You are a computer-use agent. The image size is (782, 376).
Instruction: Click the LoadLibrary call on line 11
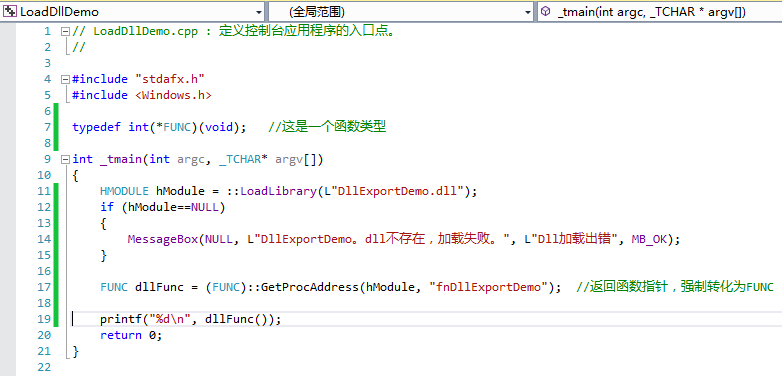click(x=279, y=191)
